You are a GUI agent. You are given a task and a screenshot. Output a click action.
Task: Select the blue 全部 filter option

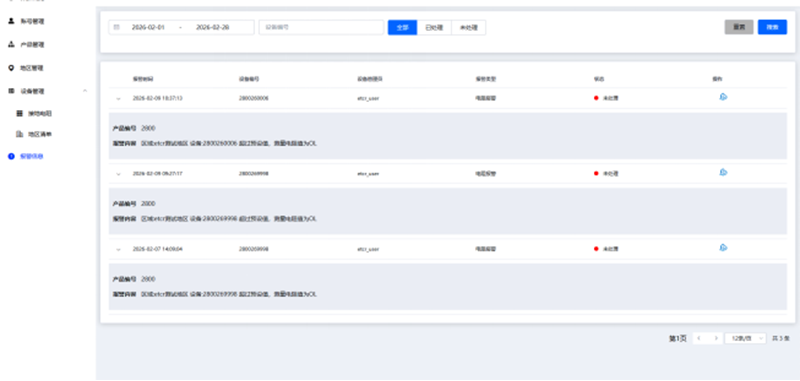[403, 28]
